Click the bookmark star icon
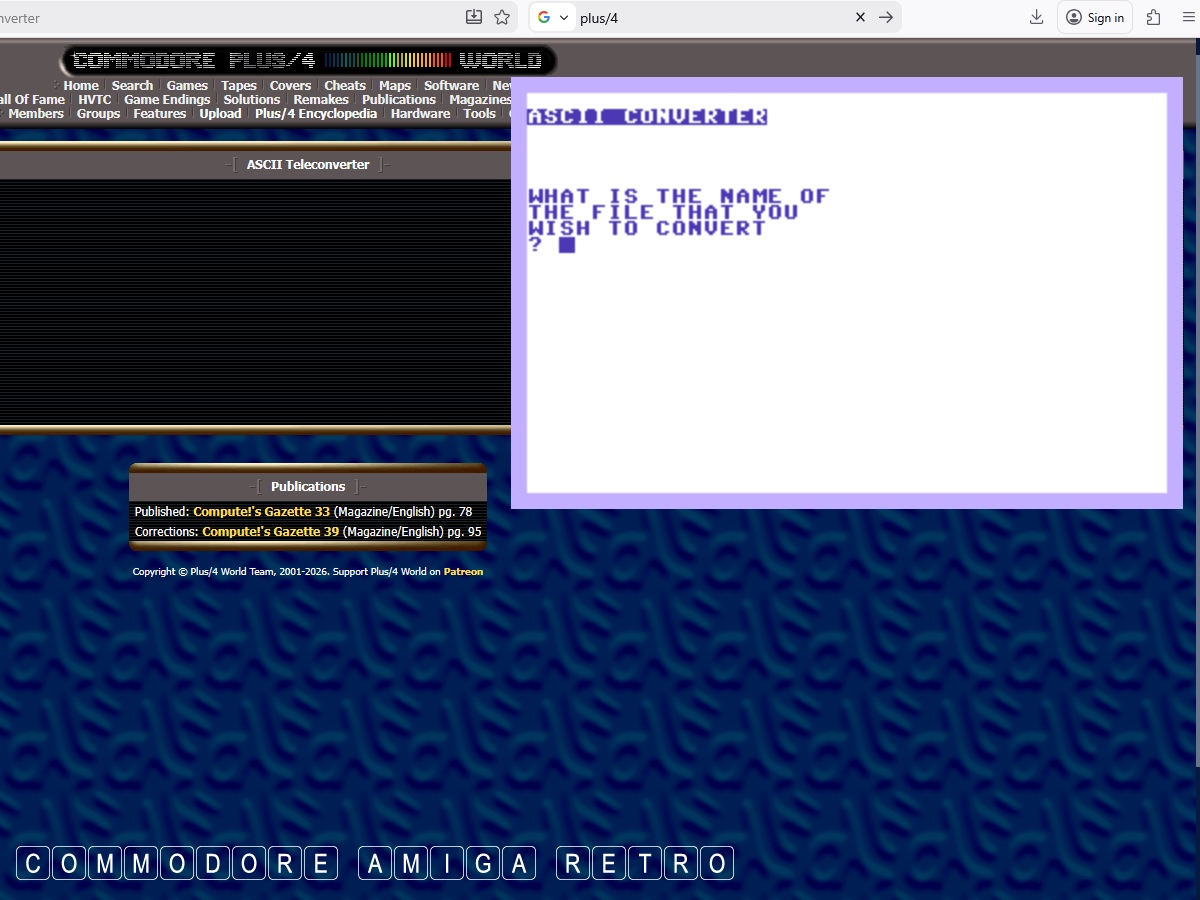This screenshot has height=900, width=1200. point(502,17)
